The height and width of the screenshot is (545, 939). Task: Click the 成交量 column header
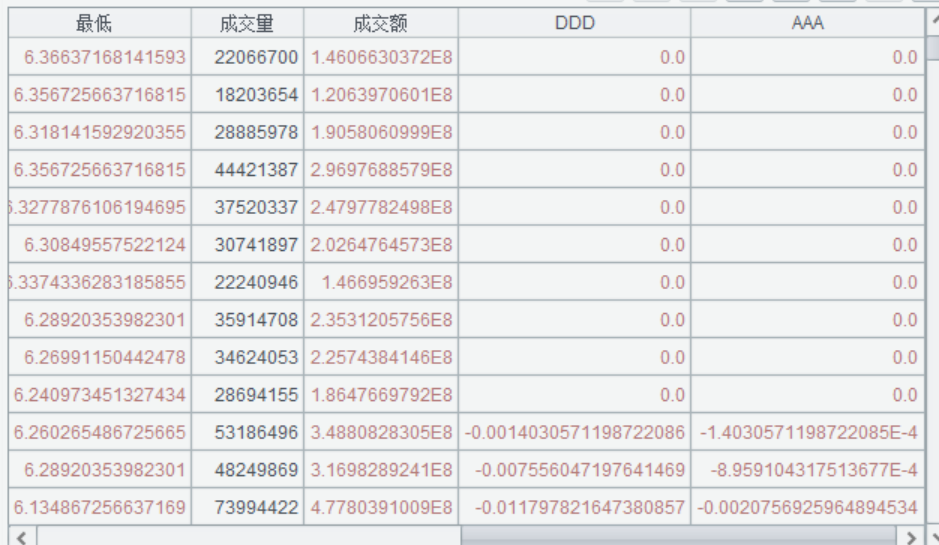(x=247, y=23)
